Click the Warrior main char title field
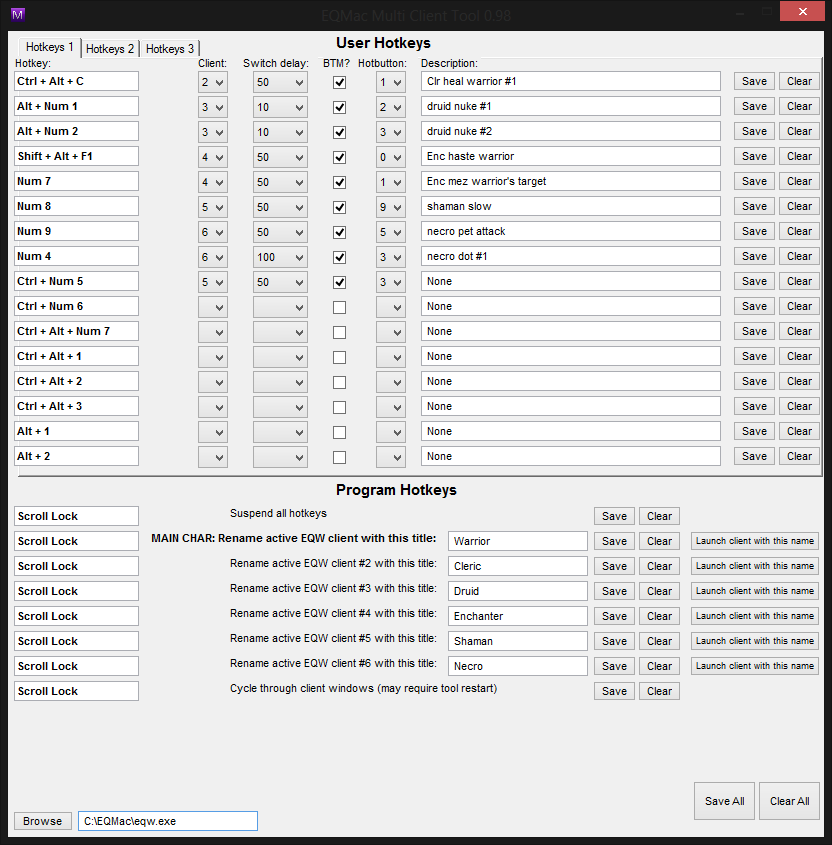The height and width of the screenshot is (845, 832). pos(517,541)
